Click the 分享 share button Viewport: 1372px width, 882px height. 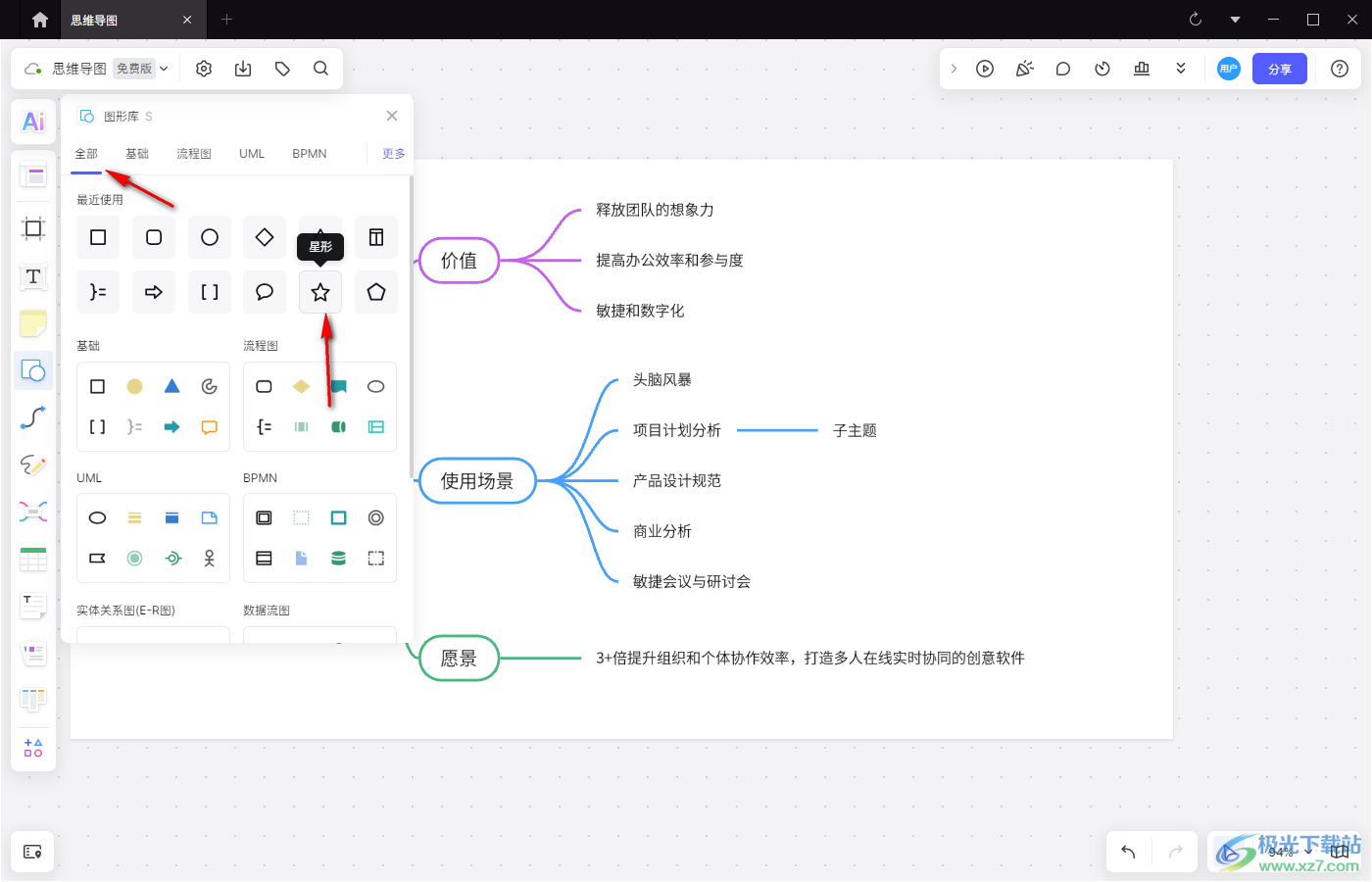point(1280,69)
